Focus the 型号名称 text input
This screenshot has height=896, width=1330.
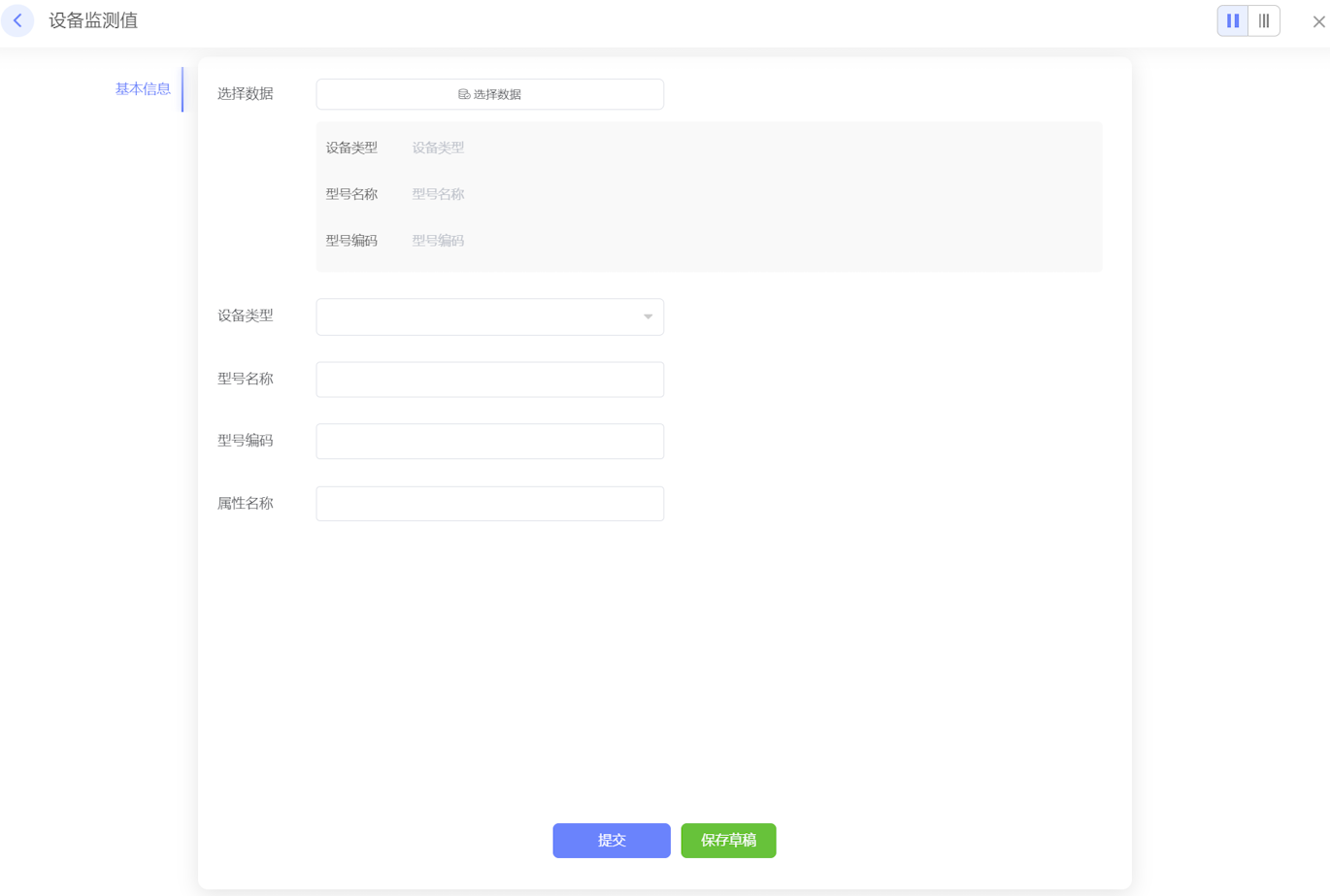point(489,380)
